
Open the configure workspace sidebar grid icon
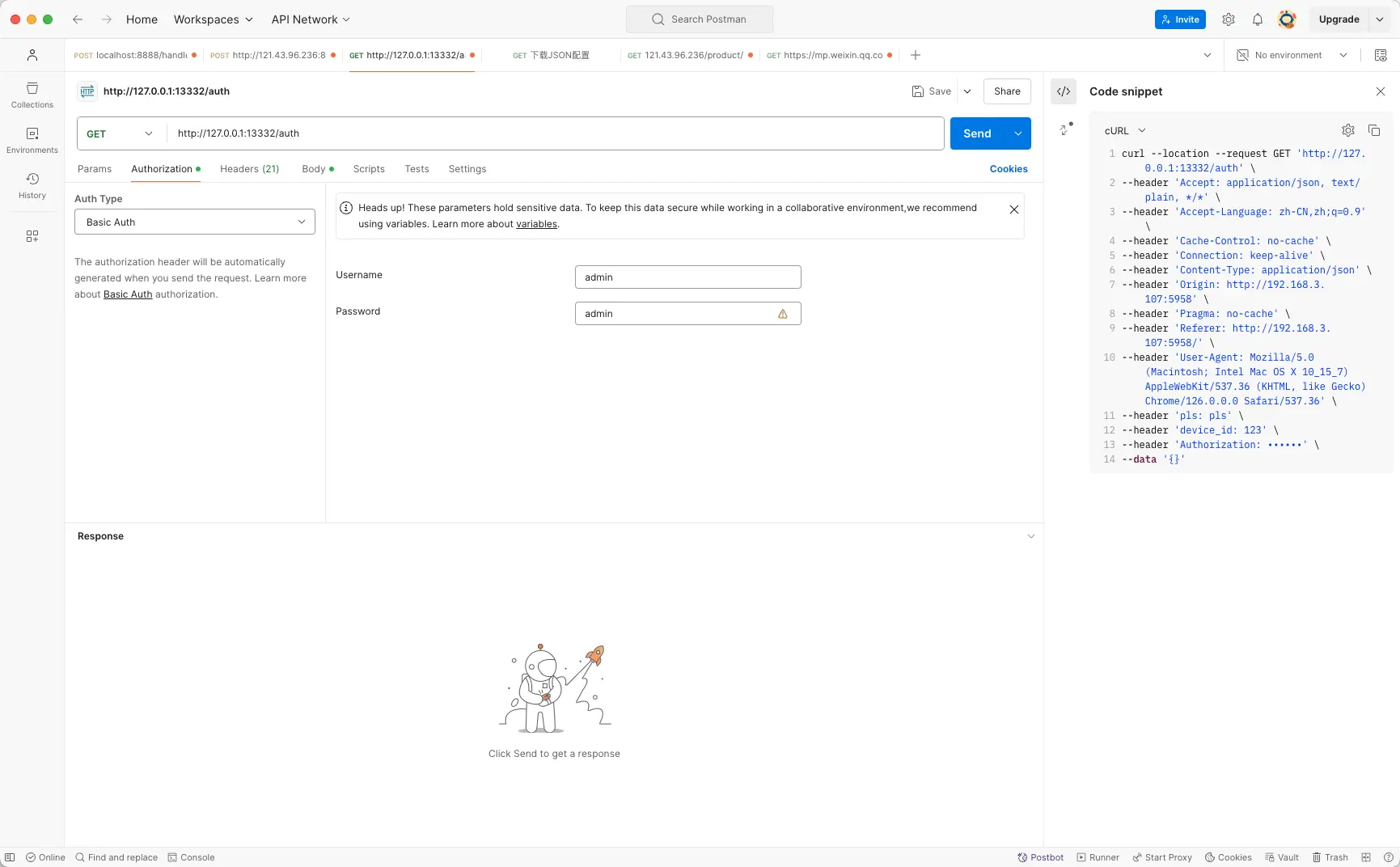tap(32, 236)
